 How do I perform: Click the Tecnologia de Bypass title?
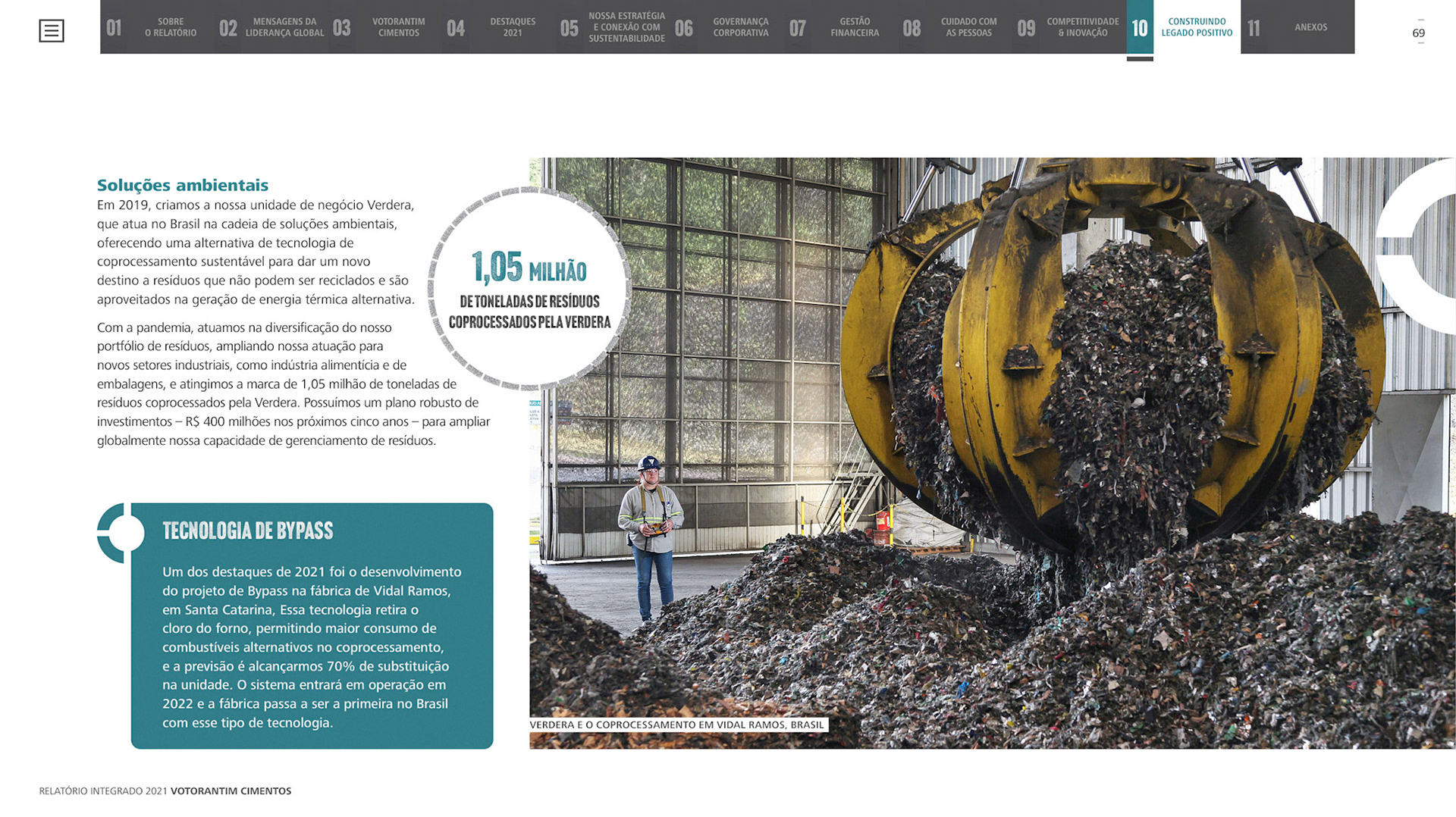[x=248, y=531]
